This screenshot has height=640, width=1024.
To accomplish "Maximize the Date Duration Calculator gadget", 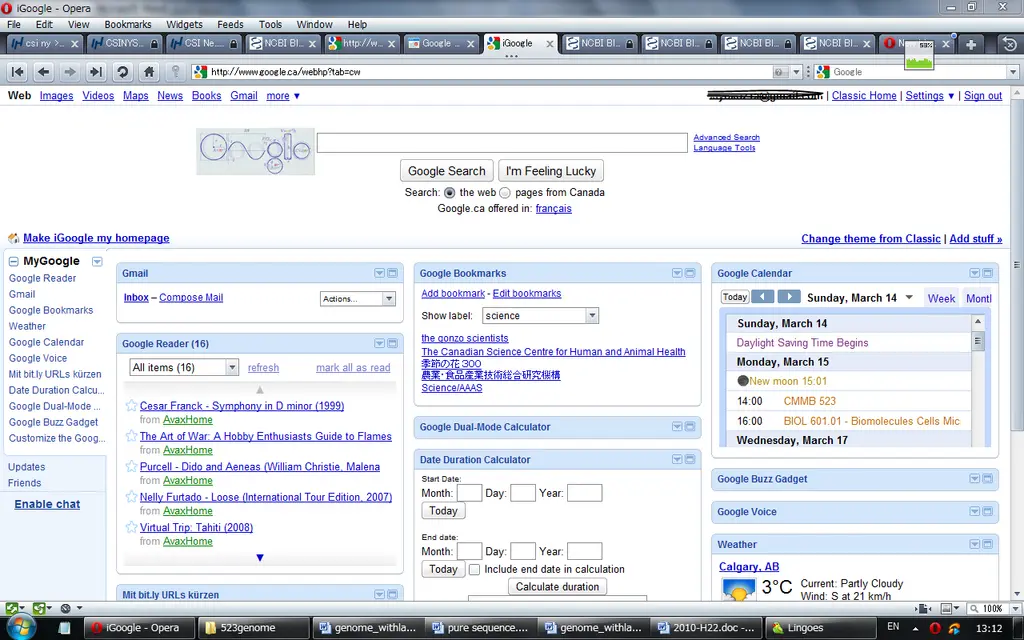I will 690,459.
